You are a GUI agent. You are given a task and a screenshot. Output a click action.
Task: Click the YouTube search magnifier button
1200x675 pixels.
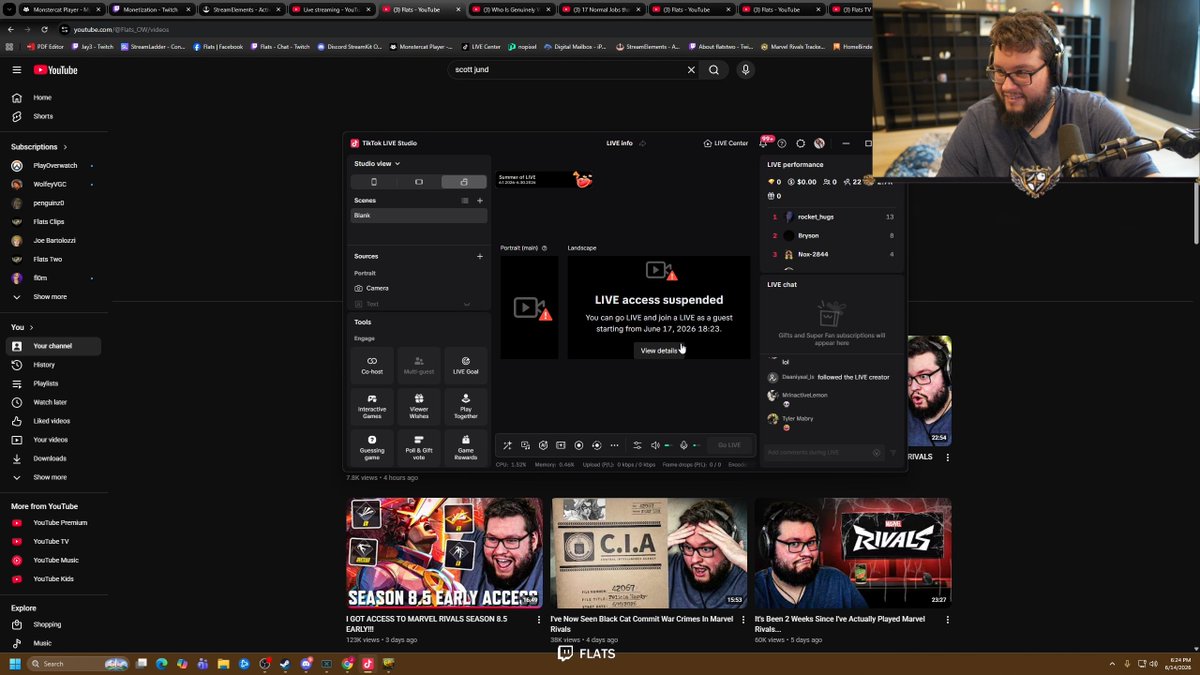(x=714, y=70)
